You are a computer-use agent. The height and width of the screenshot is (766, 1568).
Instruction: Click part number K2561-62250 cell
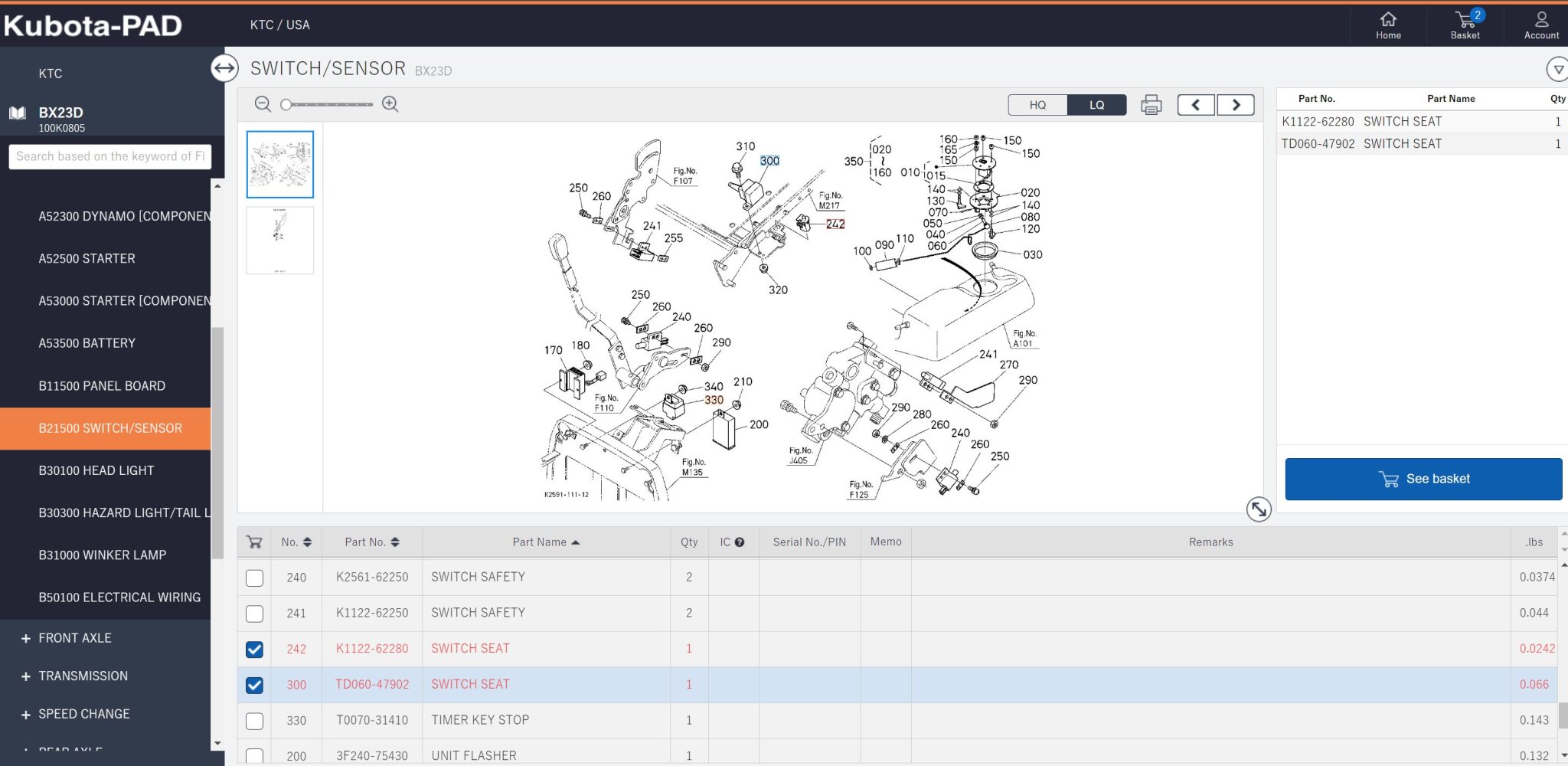pos(372,578)
